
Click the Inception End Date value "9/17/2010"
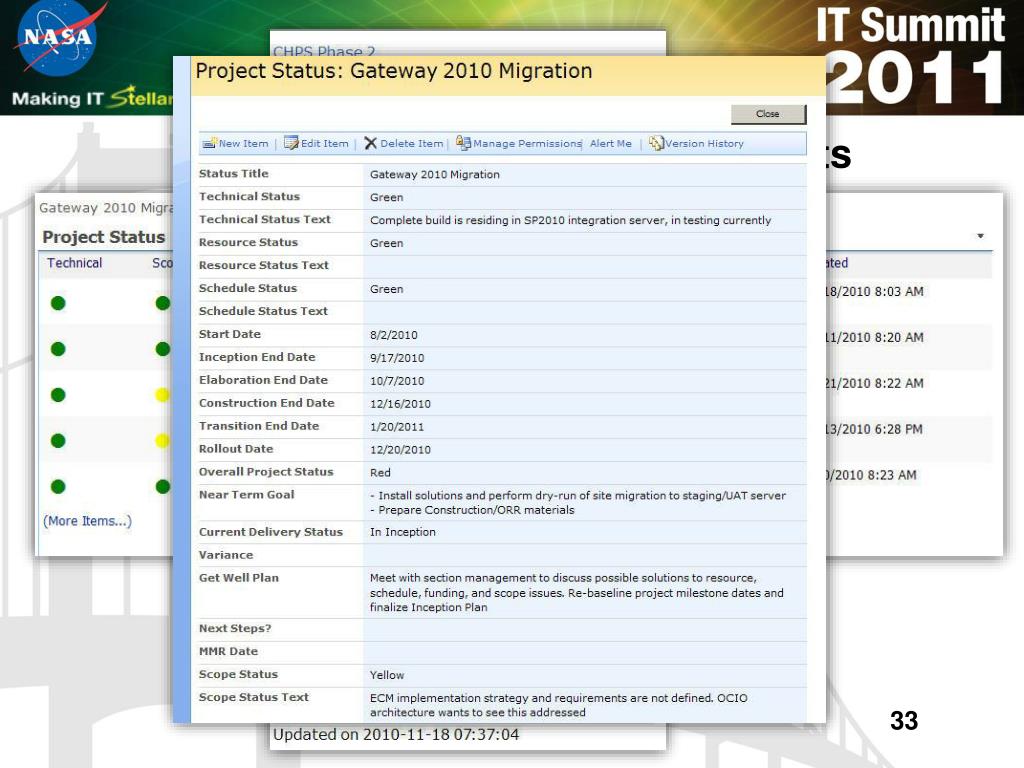(x=397, y=358)
